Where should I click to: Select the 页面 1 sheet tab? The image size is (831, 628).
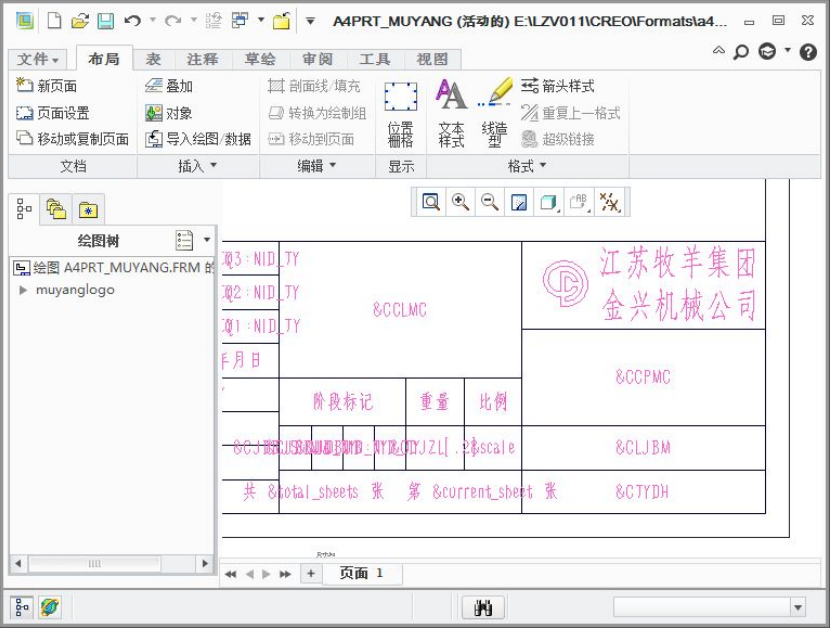tap(361, 573)
